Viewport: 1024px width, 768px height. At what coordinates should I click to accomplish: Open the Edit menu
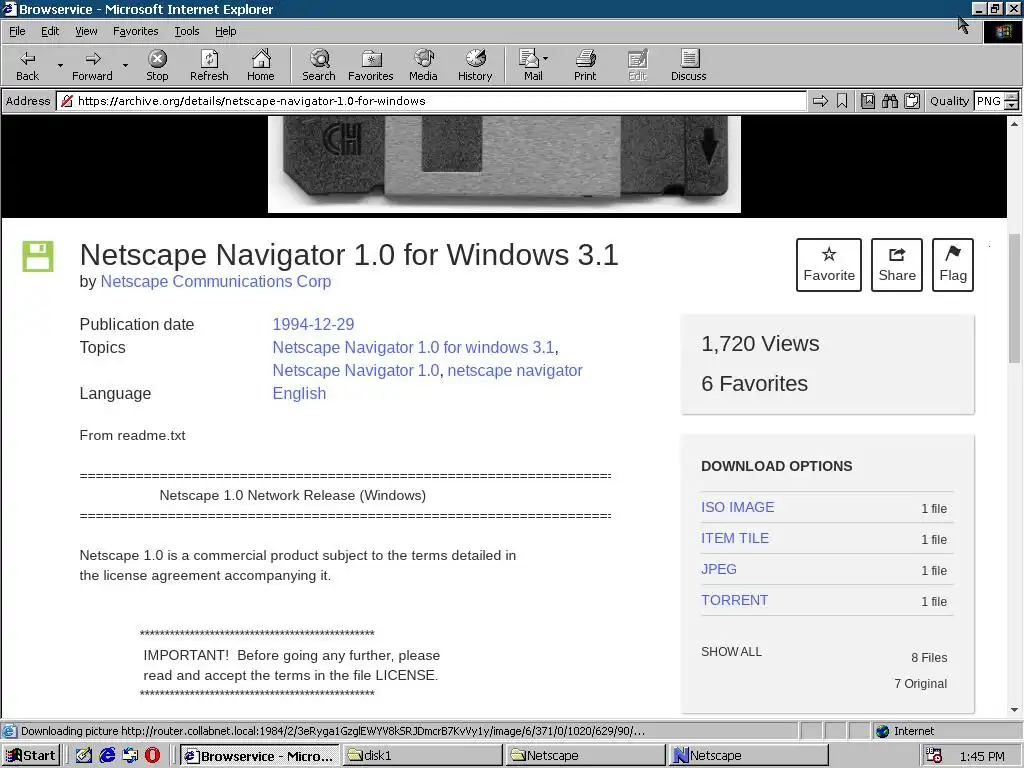click(x=50, y=31)
